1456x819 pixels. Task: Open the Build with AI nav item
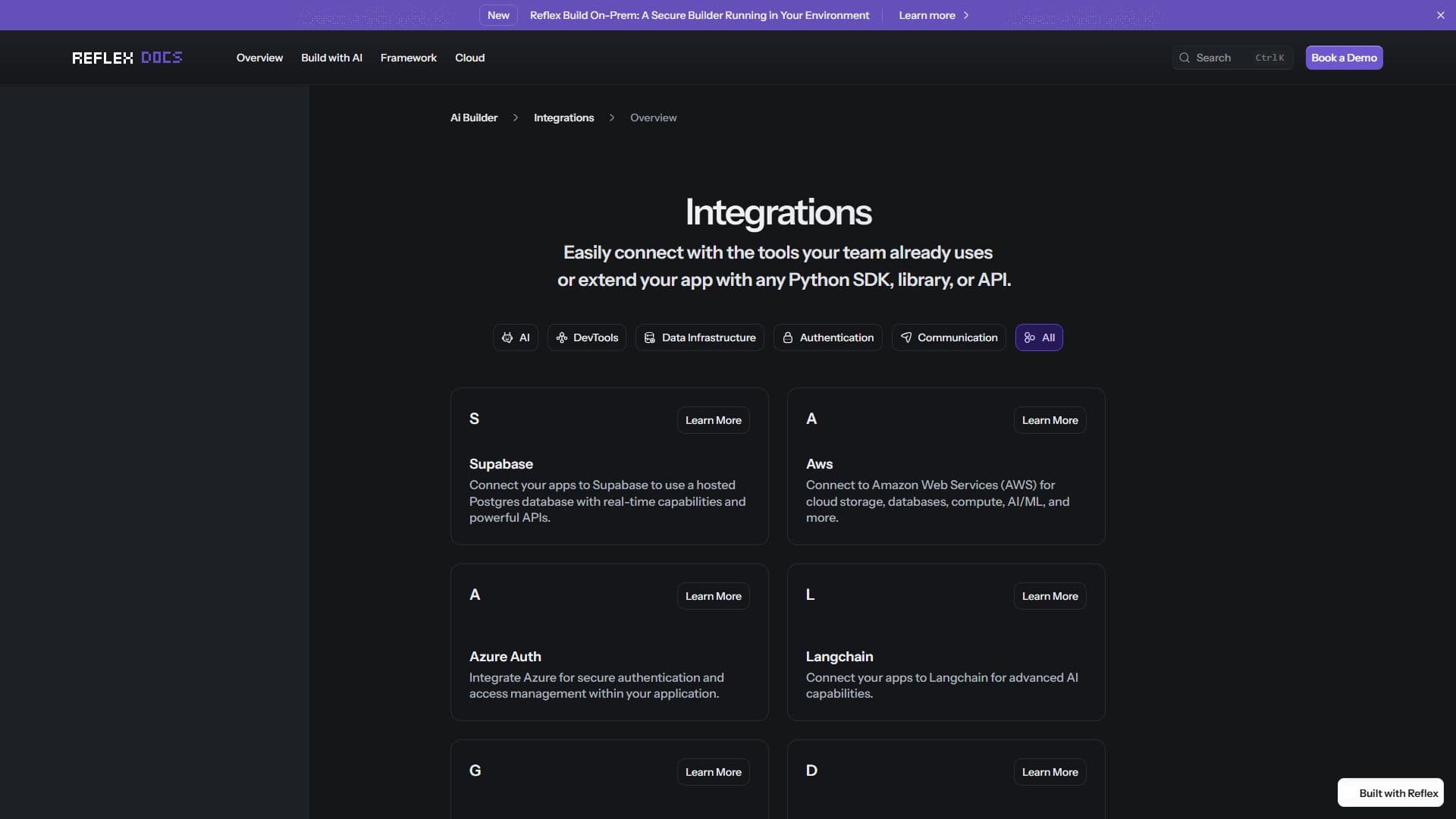pos(331,58)
